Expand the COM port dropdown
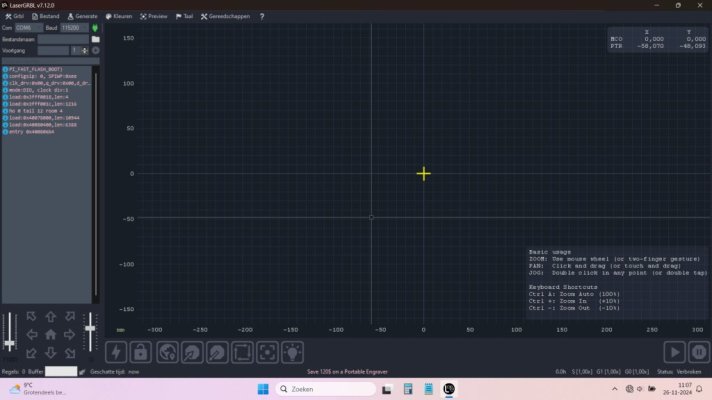 pyautogui.click(x=29, y=28)
